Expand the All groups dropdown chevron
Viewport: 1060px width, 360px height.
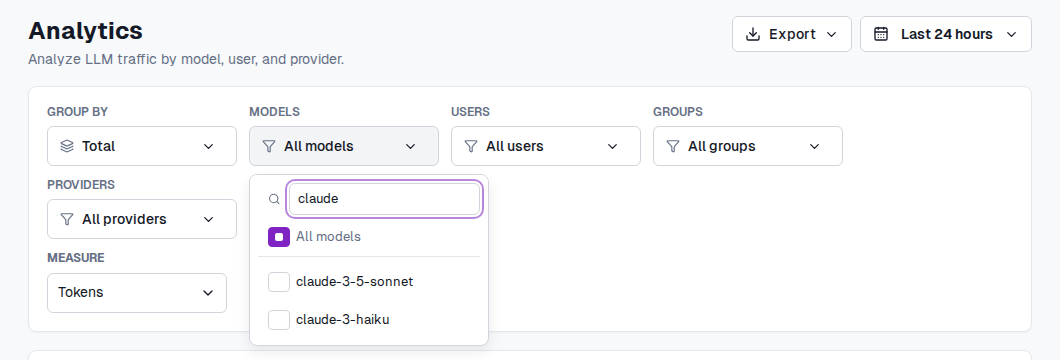[x=815, y=146]
